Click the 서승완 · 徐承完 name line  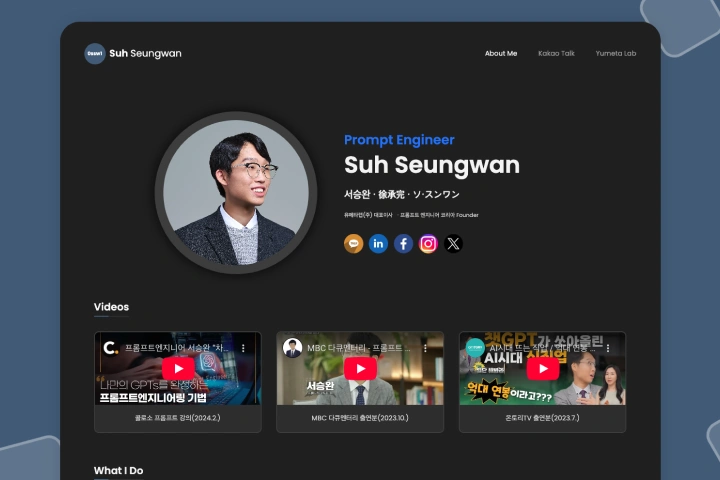402,194
